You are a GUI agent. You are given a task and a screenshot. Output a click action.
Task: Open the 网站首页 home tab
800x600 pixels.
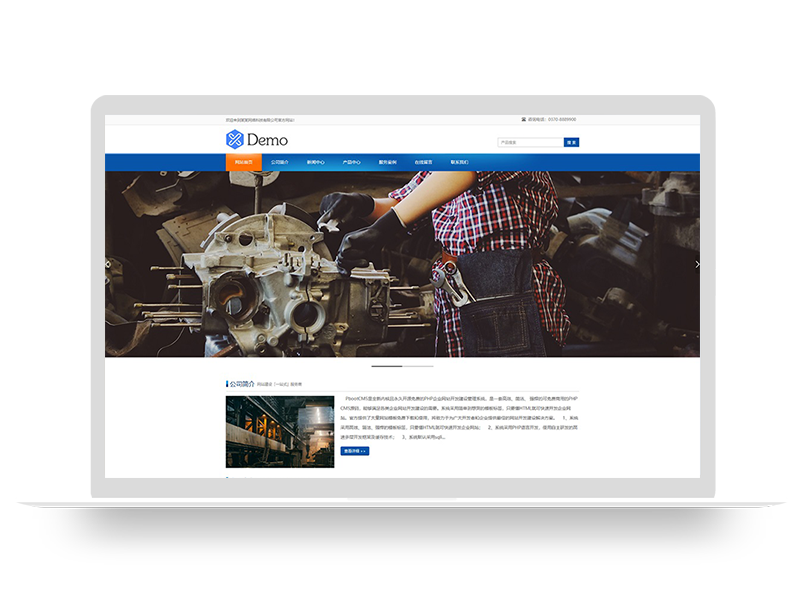244,162
